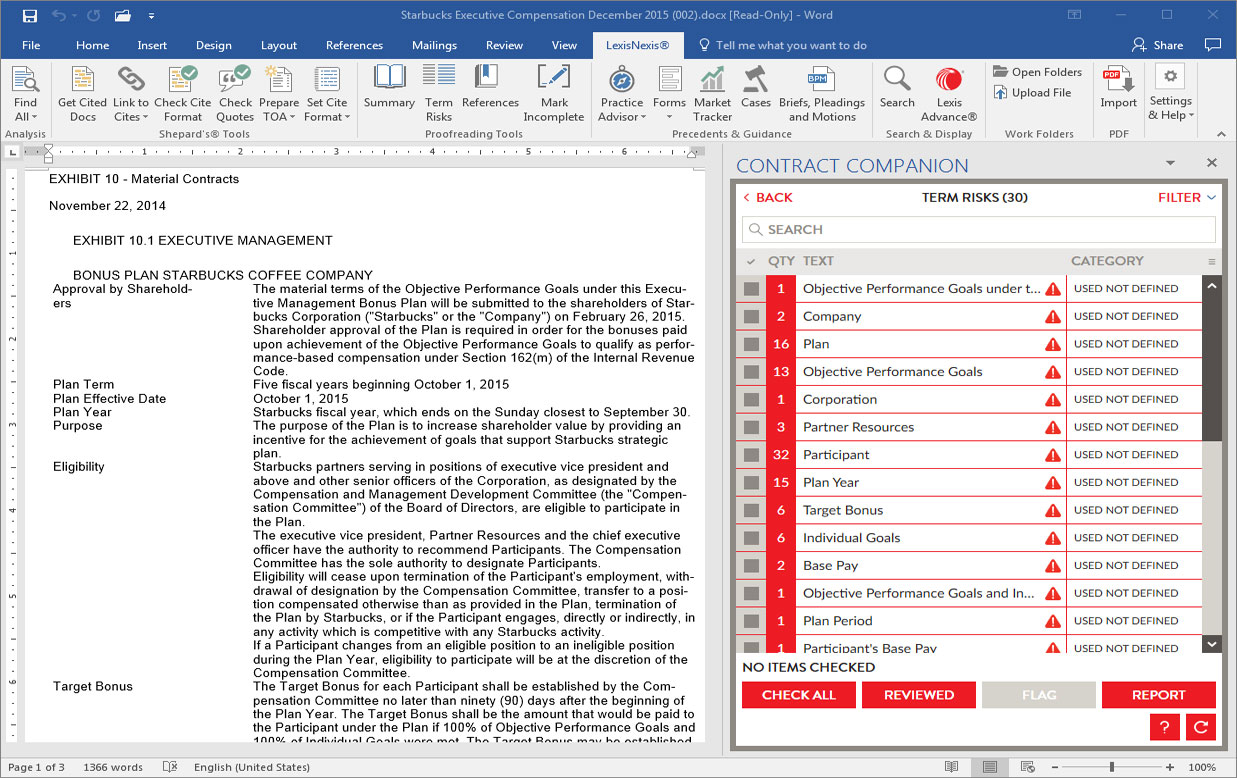Switch to the References tab
Viewport: 1237px width, 778px height.
(354, 45)
